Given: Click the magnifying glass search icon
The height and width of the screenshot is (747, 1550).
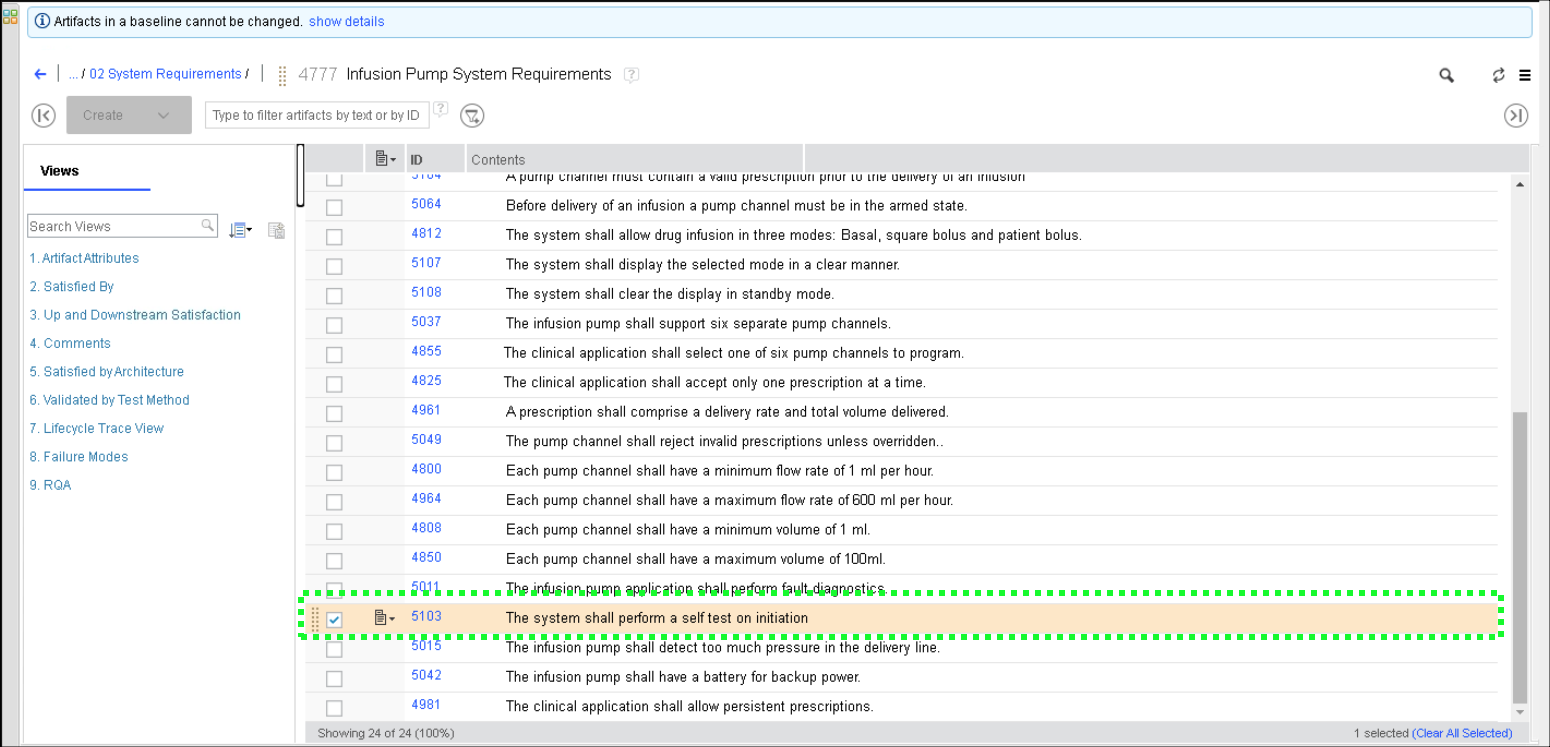Looking at the screenshot, I should click(x=1446, y=75).
